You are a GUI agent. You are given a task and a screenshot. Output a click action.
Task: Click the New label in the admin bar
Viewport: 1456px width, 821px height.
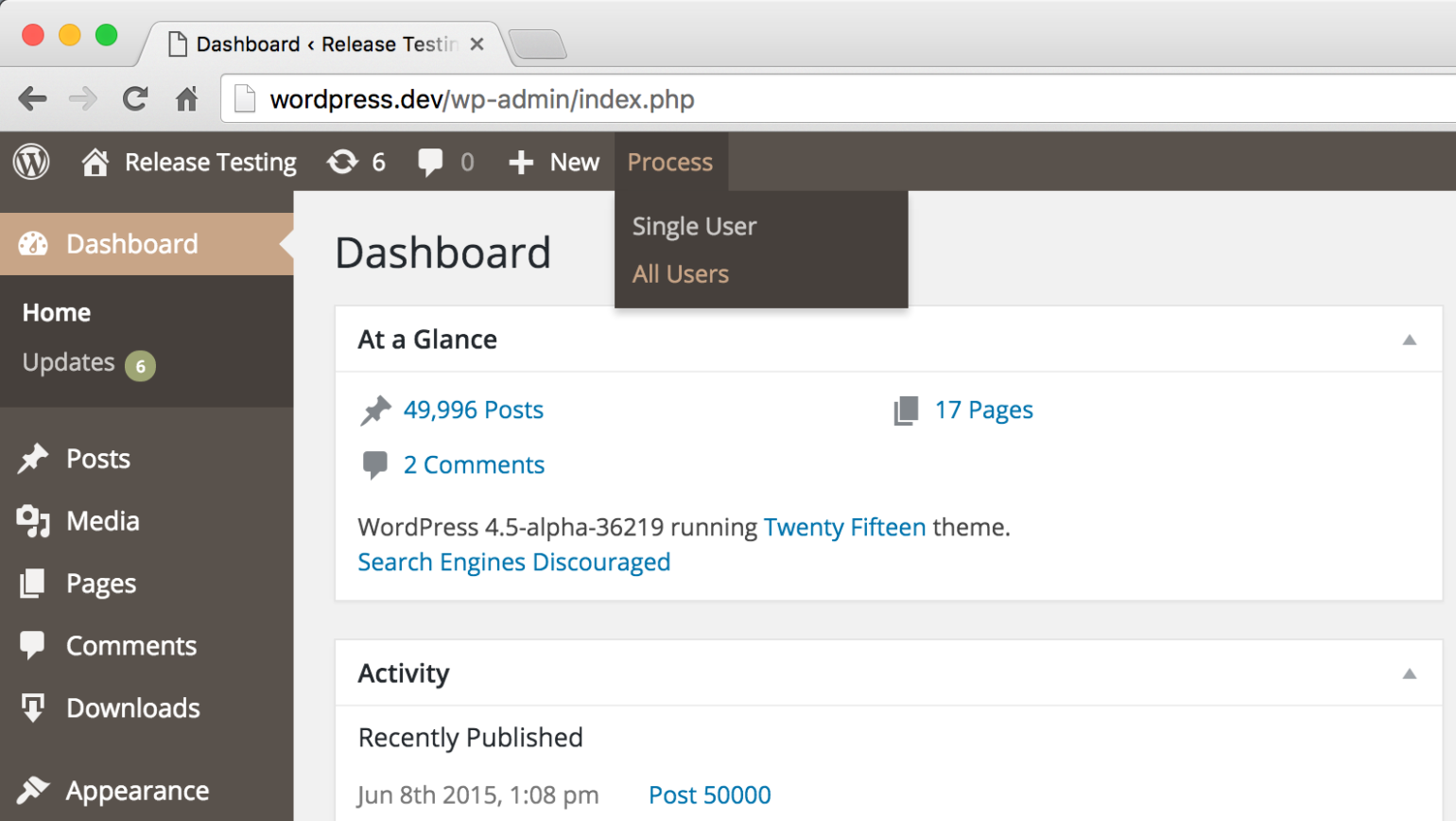click(575, 162)
